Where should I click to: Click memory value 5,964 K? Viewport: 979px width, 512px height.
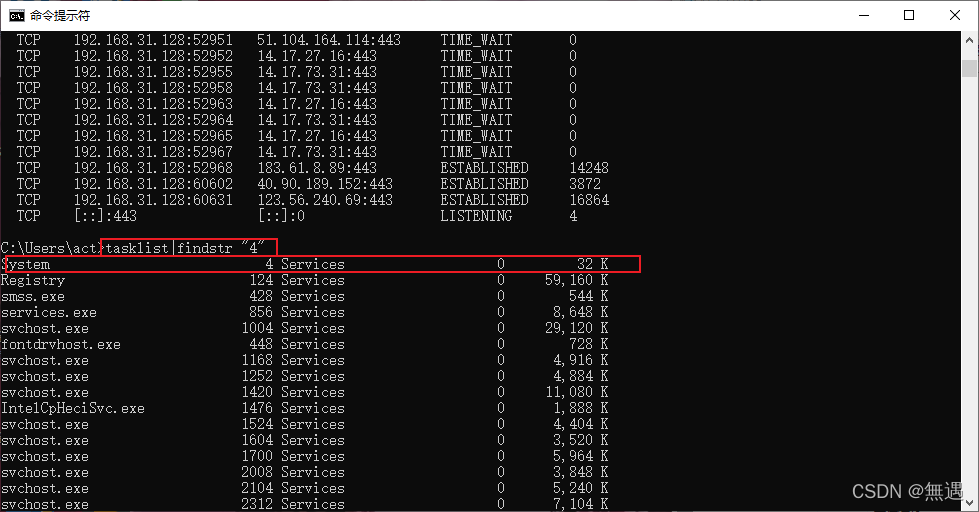(580, 456)
